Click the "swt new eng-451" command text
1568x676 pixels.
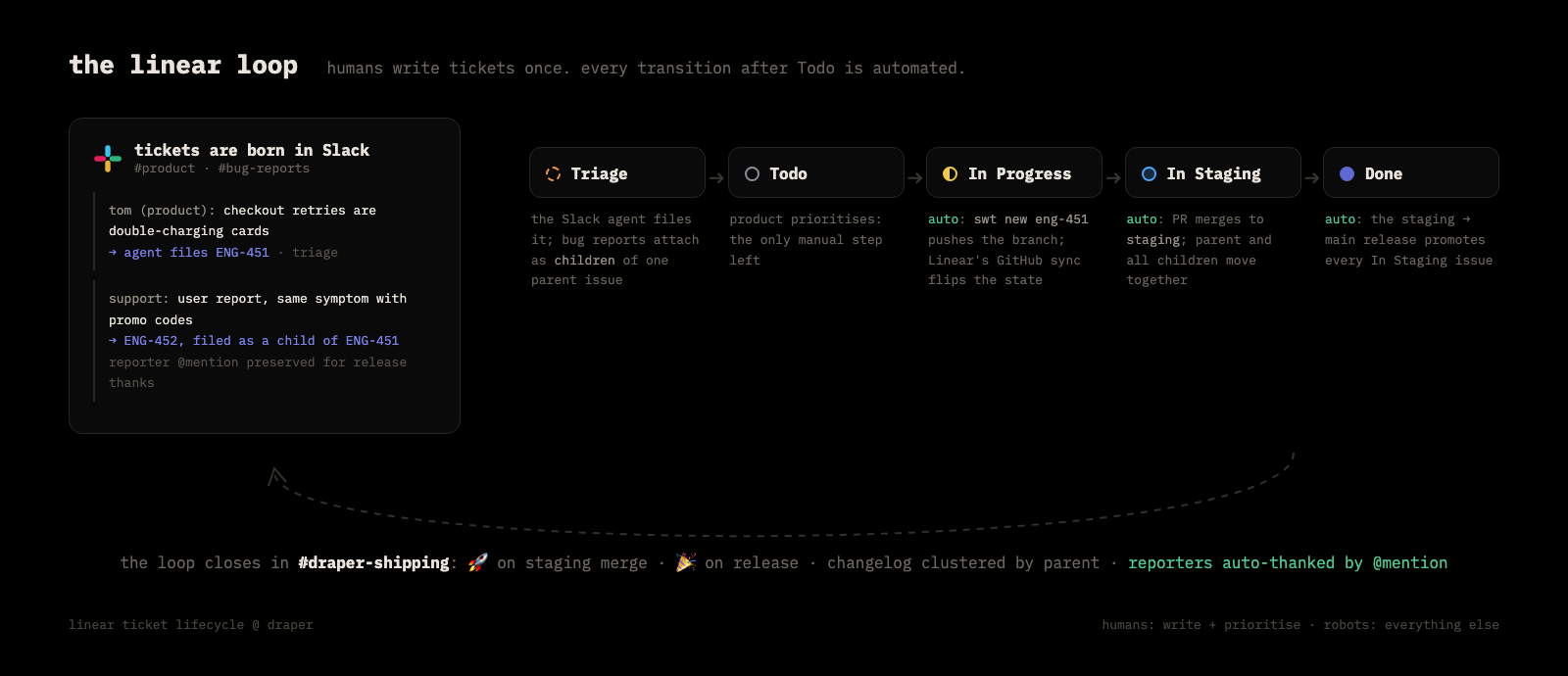[1031, 218]
